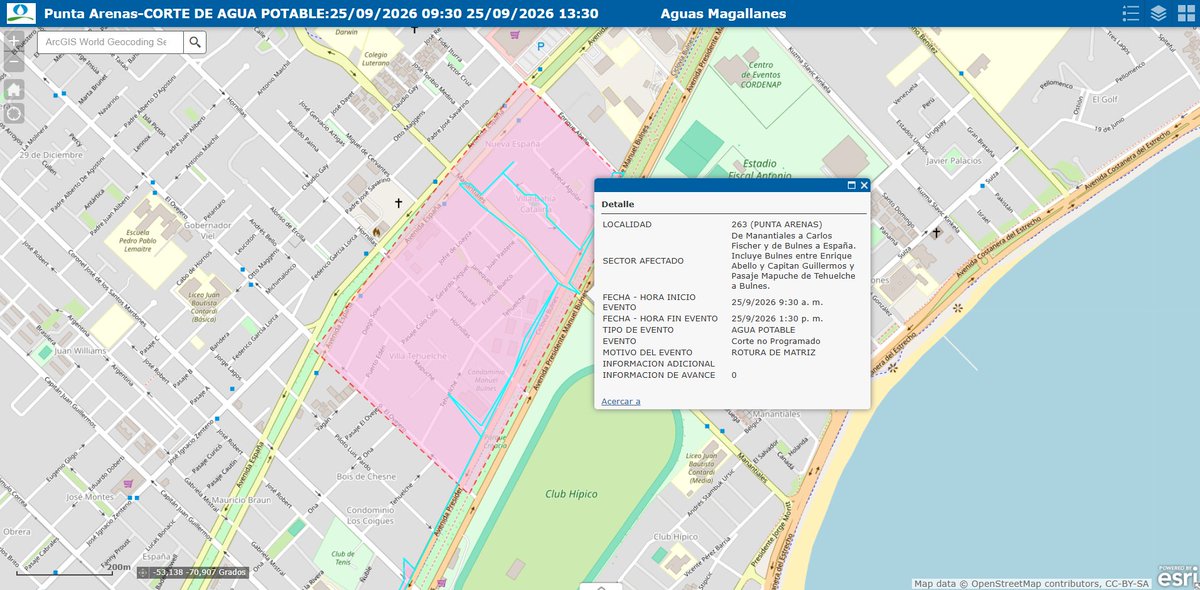The width and height of the screenshot is (1200, 590).
Task: Click the magnifier search button
Action: click(x=195, y=41)
